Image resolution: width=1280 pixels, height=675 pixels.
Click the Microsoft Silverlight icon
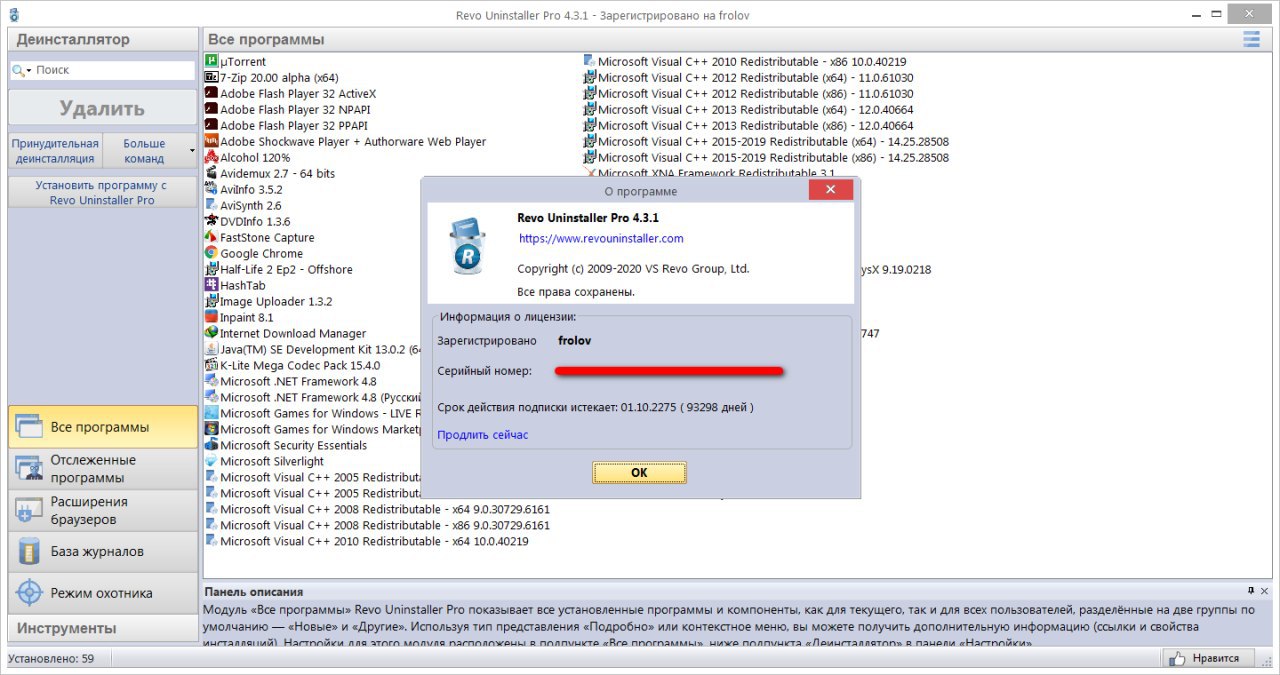coord(211,461)
